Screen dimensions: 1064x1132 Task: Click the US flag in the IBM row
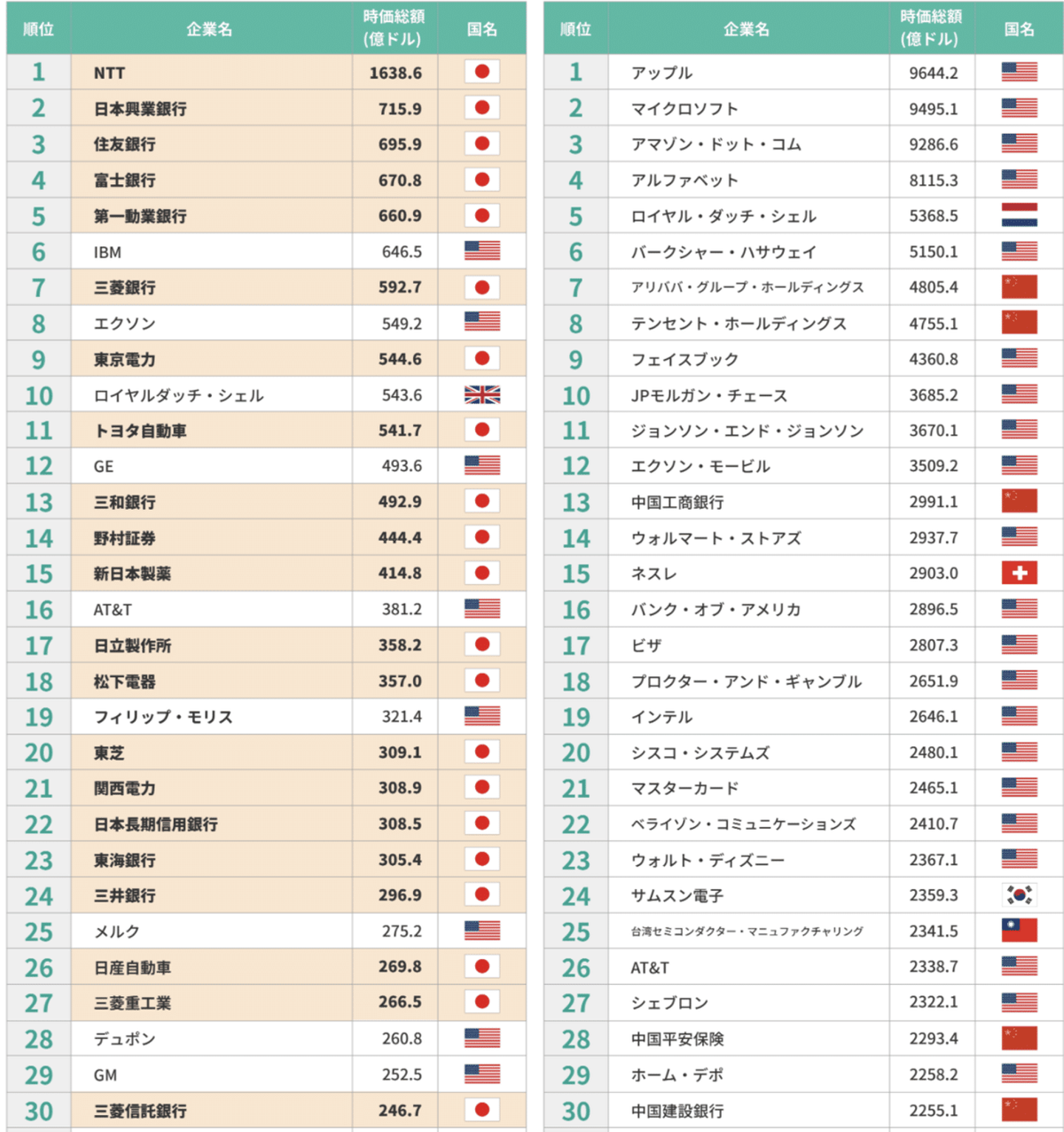click(482, 251)
